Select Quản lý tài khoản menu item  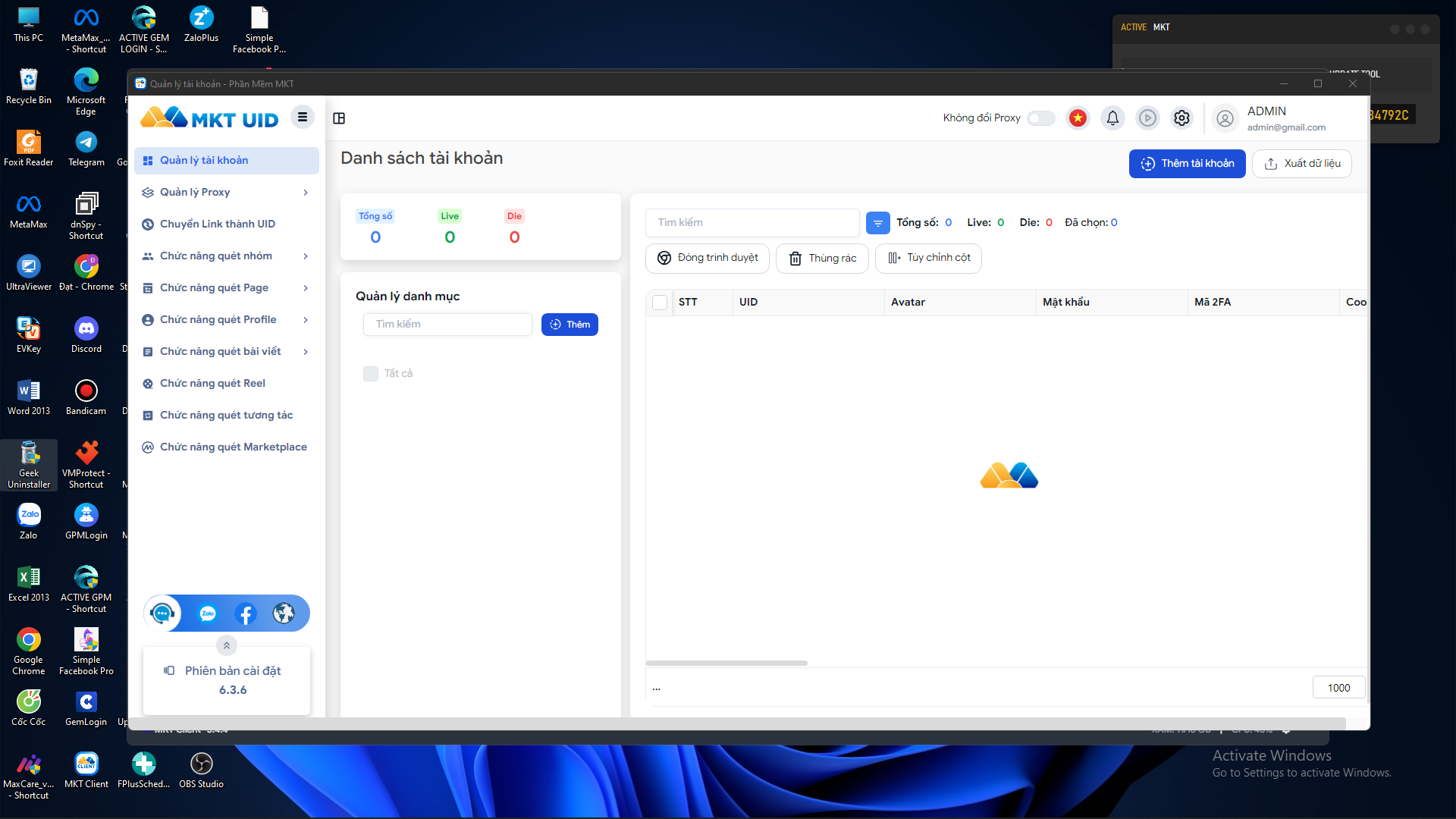coord(227,161)
